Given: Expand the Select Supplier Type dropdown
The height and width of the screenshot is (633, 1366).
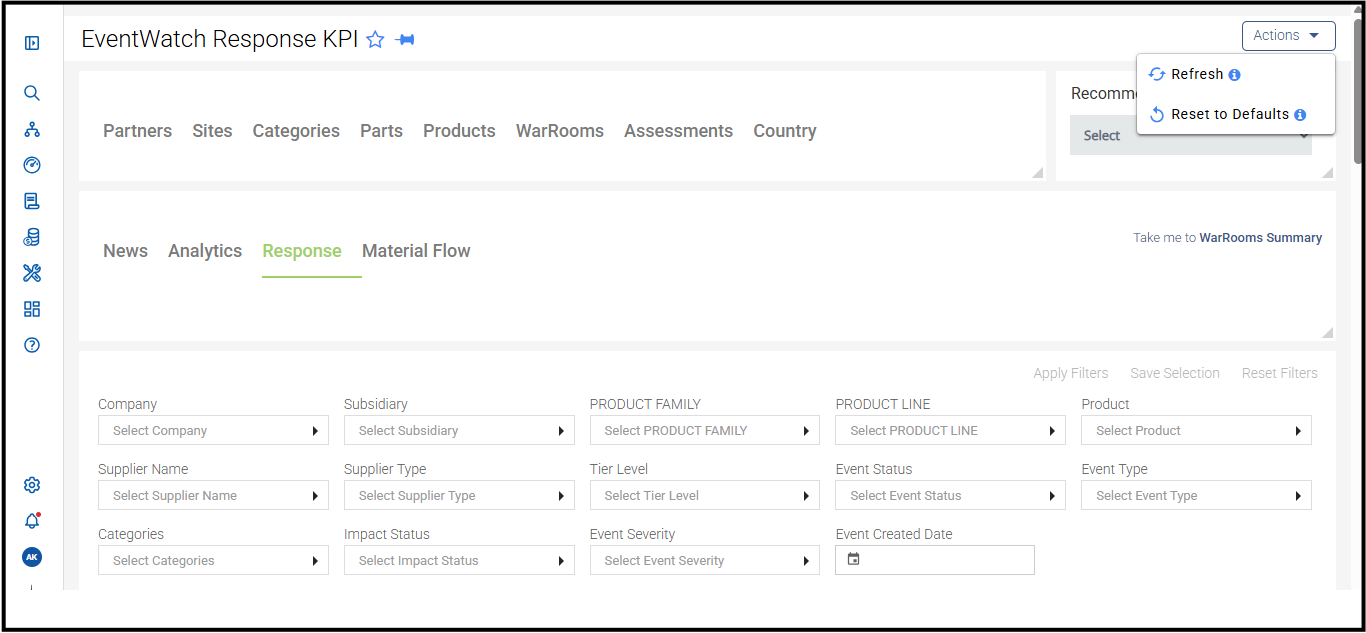Looking at the screenshot, I should pyautogui.click(x=459, y=496).
